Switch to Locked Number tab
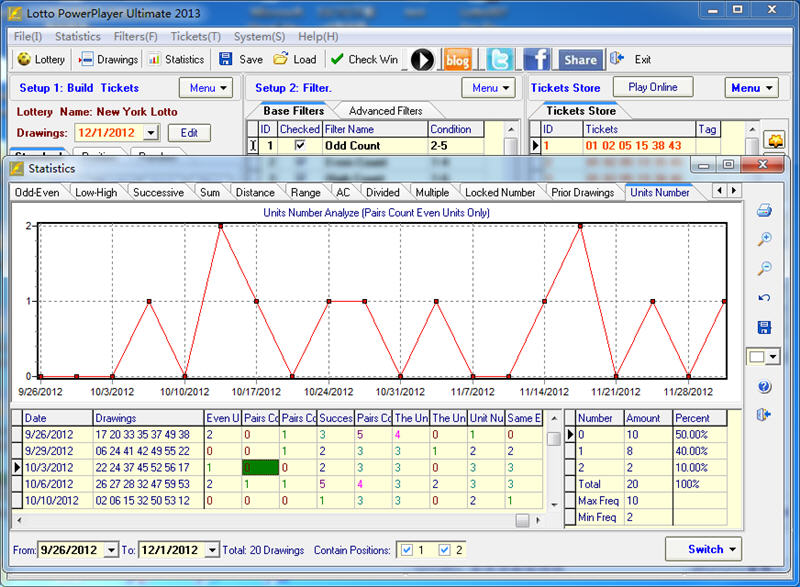 coord(500,192)
